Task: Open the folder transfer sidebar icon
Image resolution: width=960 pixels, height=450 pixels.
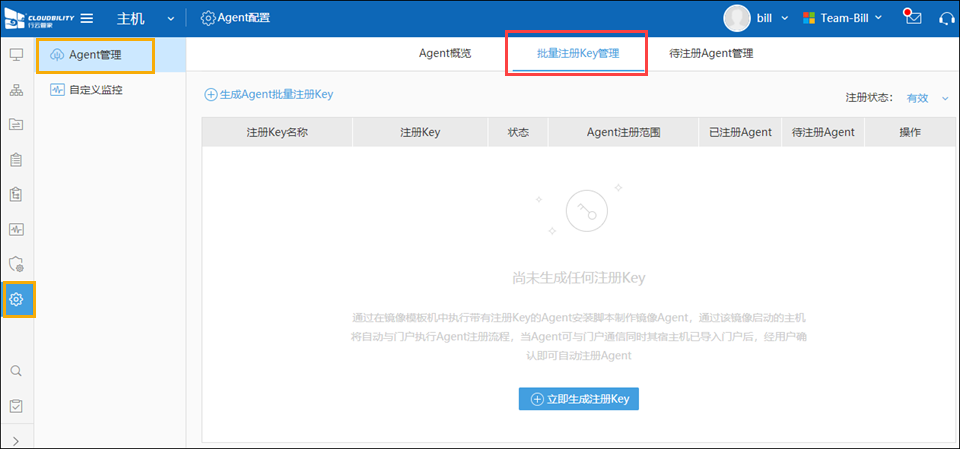Action: click(17, 125)
